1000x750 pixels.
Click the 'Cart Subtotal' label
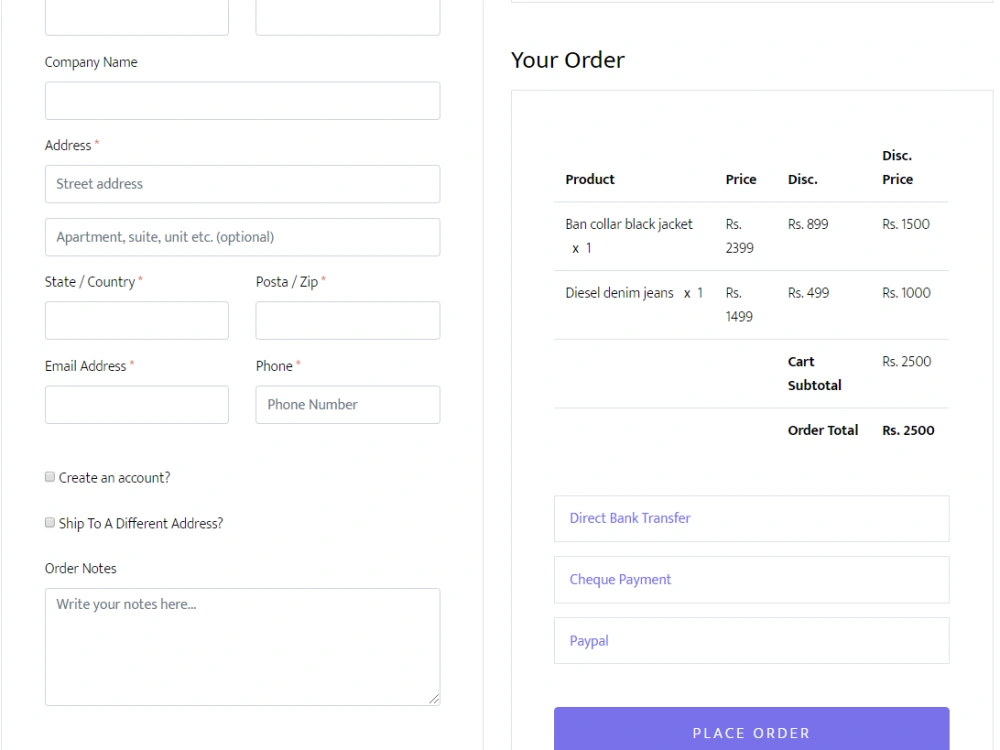tap(814, 373)
